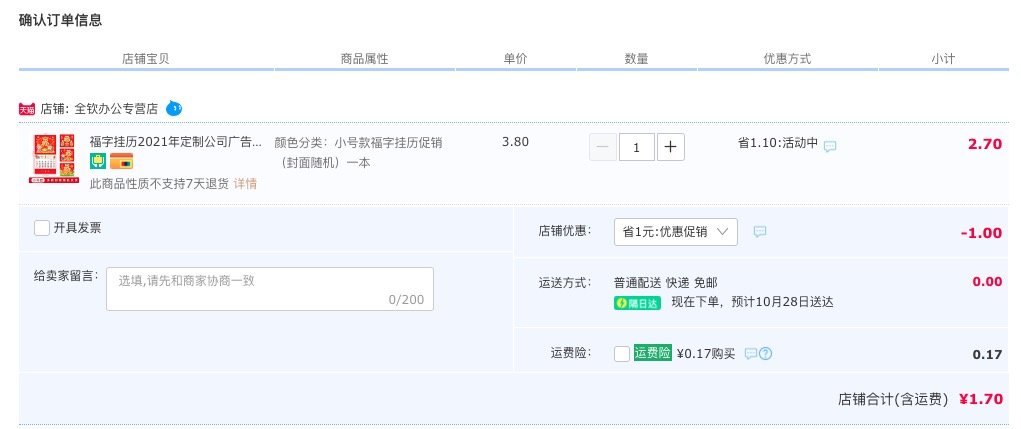The height and width of the screenshot is (429, 1021).
Task: Open comment icon beside 省1.10:活动中
Action: click(x=830, y=146)
